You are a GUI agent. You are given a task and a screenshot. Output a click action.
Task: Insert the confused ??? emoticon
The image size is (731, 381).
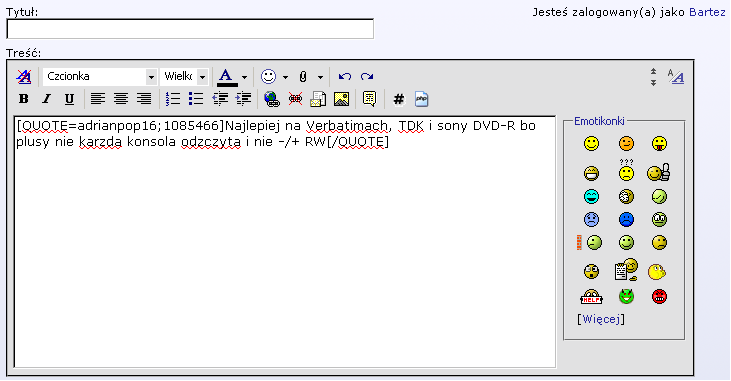(626, 170)
